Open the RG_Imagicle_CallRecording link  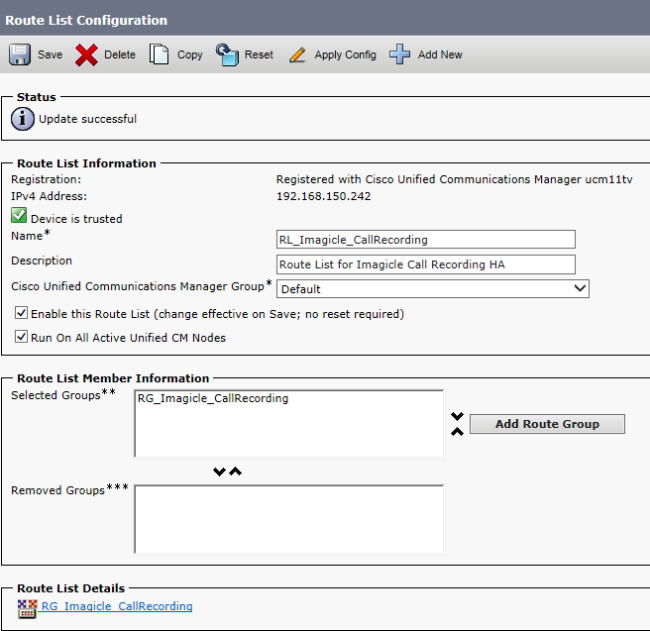[x=116, y=606]
